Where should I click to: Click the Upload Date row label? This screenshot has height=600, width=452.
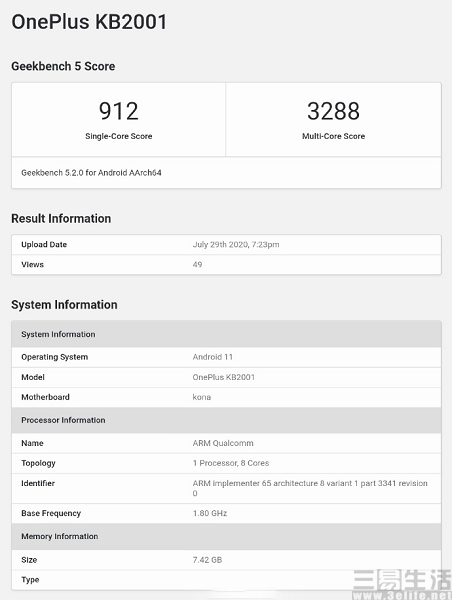click(44, 245)
